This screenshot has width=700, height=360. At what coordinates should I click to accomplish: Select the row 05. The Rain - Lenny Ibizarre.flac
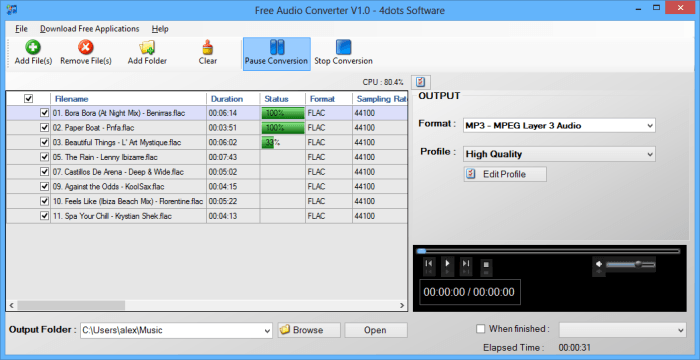coord(207,157)
